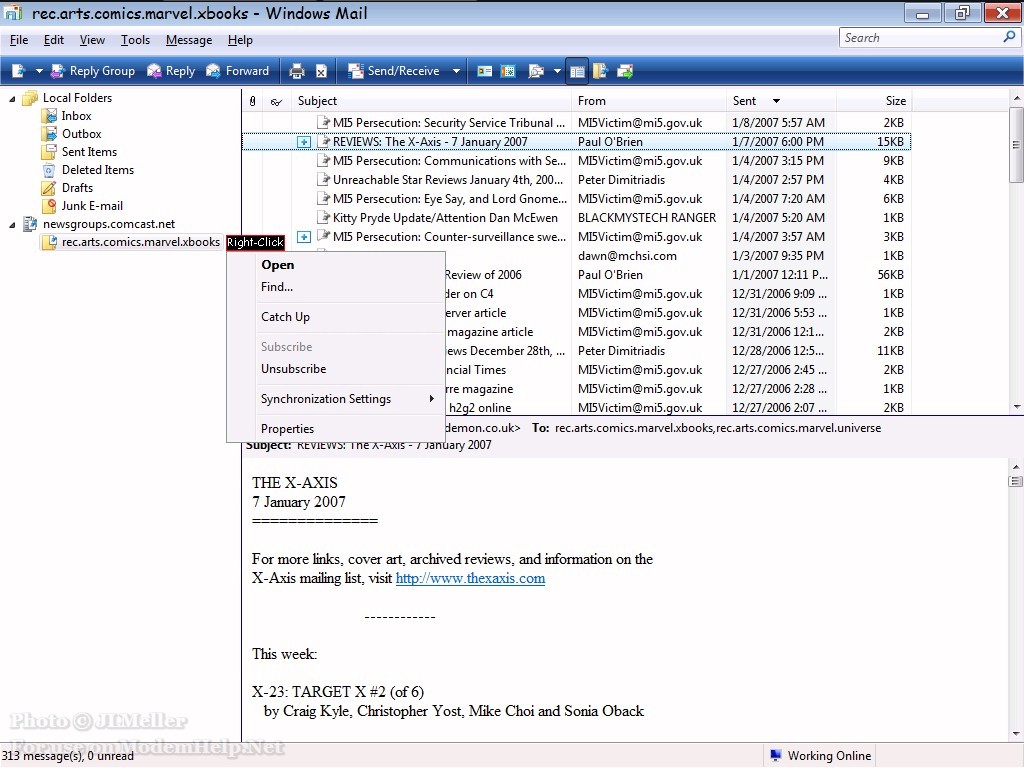
Task: Sort by the watch/ignore glasses column
Action: tap(276, 101)
